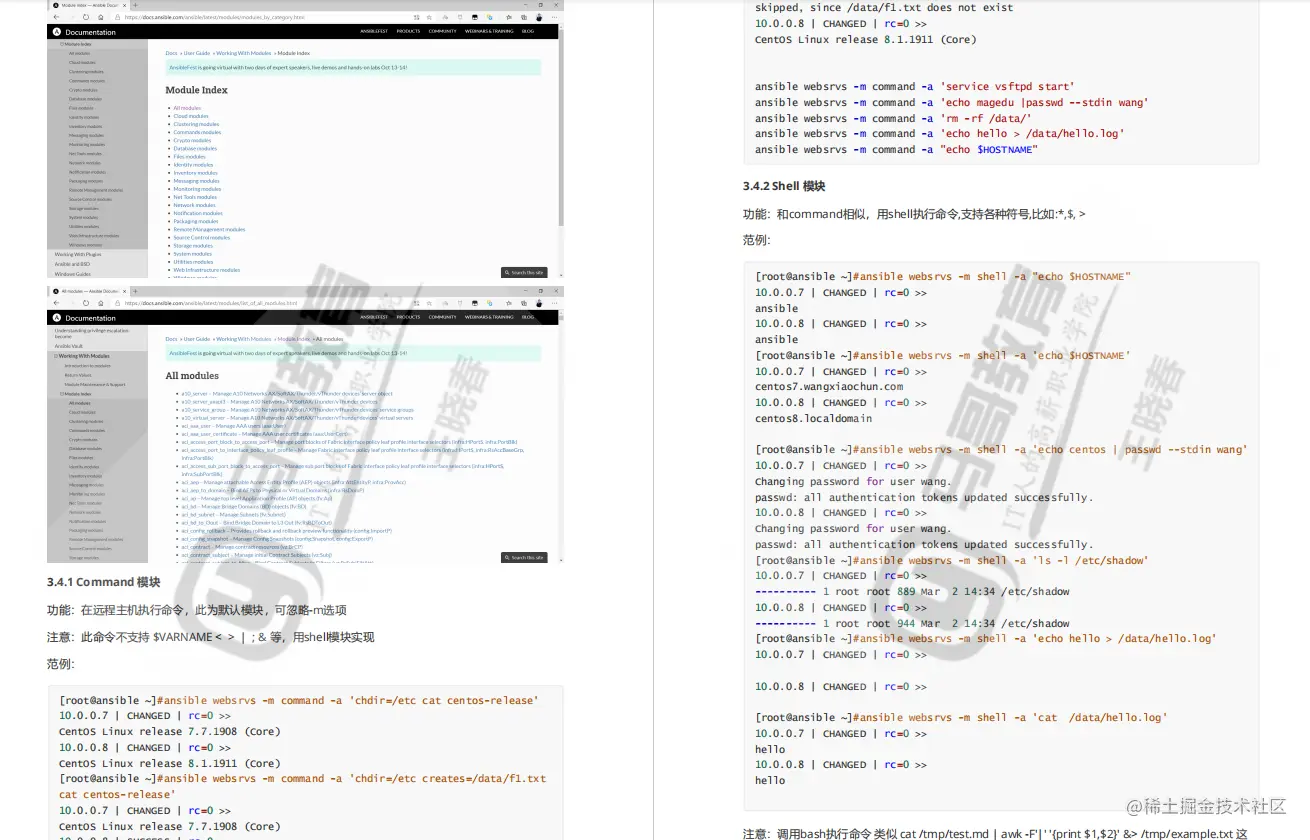Click 'Search this site' on the Module Index page

(x=524, y=272)
